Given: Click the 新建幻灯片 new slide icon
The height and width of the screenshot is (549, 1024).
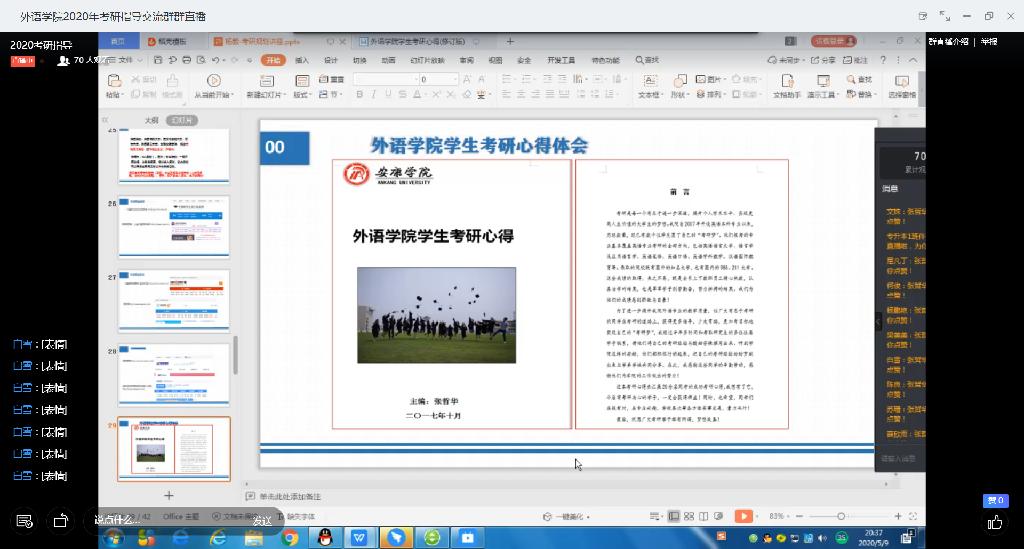Looking at the screenshot, I should coord(264,80).
